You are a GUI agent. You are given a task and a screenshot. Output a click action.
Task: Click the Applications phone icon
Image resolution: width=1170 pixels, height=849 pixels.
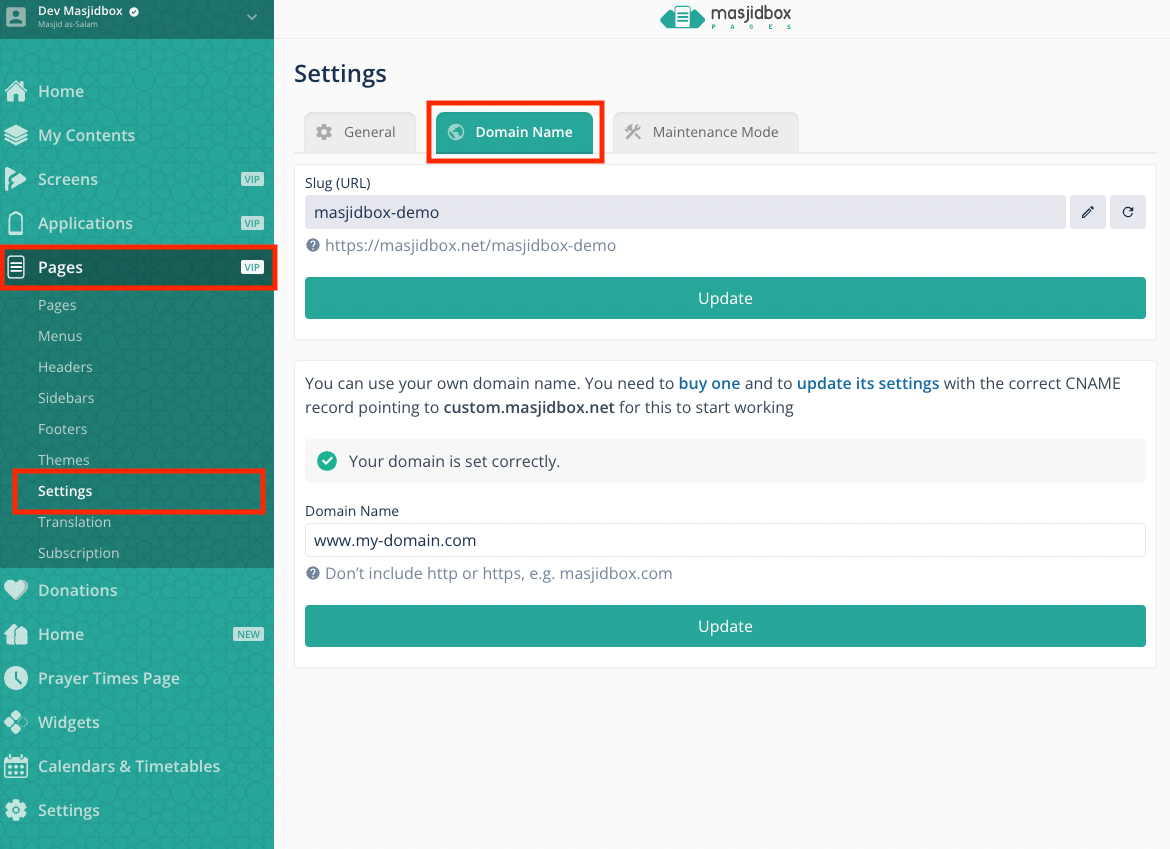click(x=16, y=223)
